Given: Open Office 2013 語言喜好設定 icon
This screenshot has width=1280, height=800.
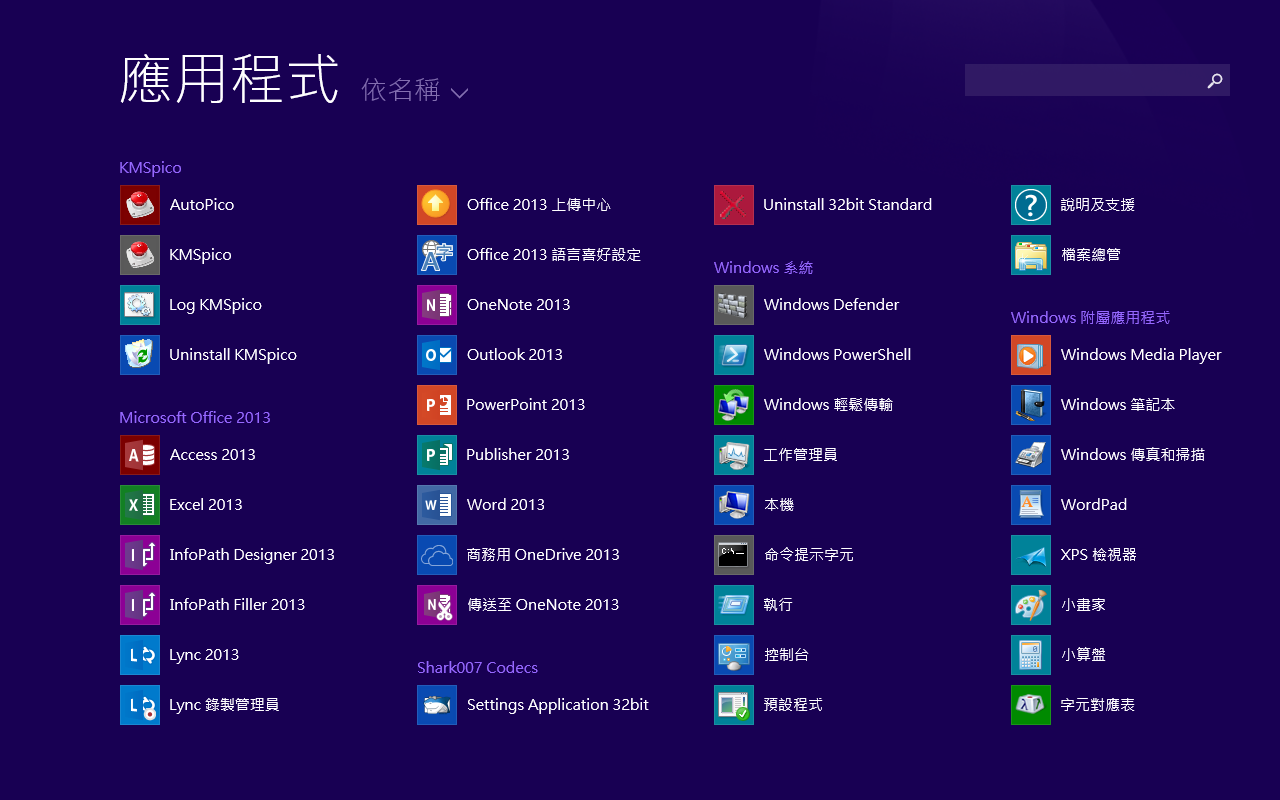Looking at the screenshot, I should [437, 255].
